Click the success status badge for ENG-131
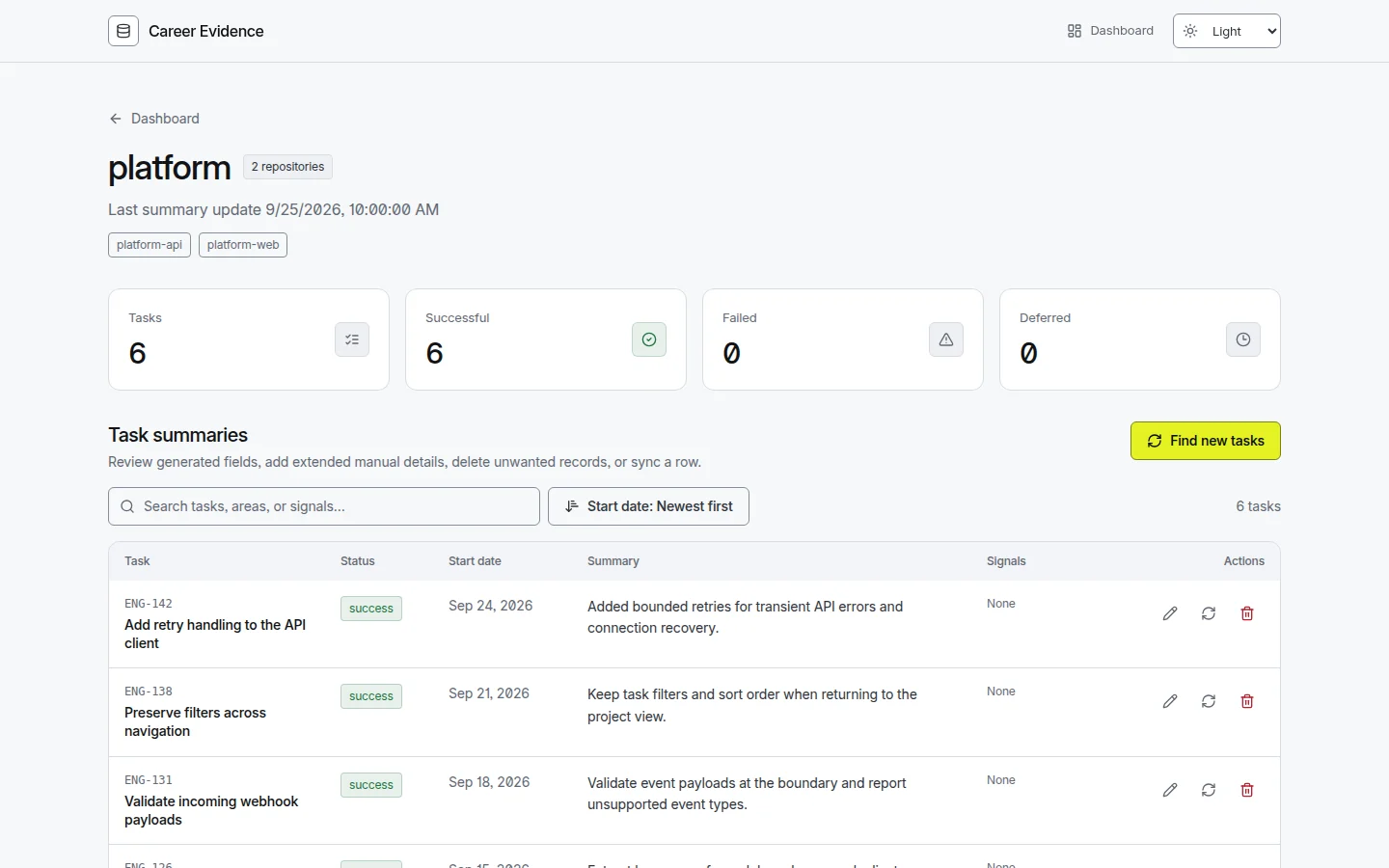 click(x=371, y=785)
